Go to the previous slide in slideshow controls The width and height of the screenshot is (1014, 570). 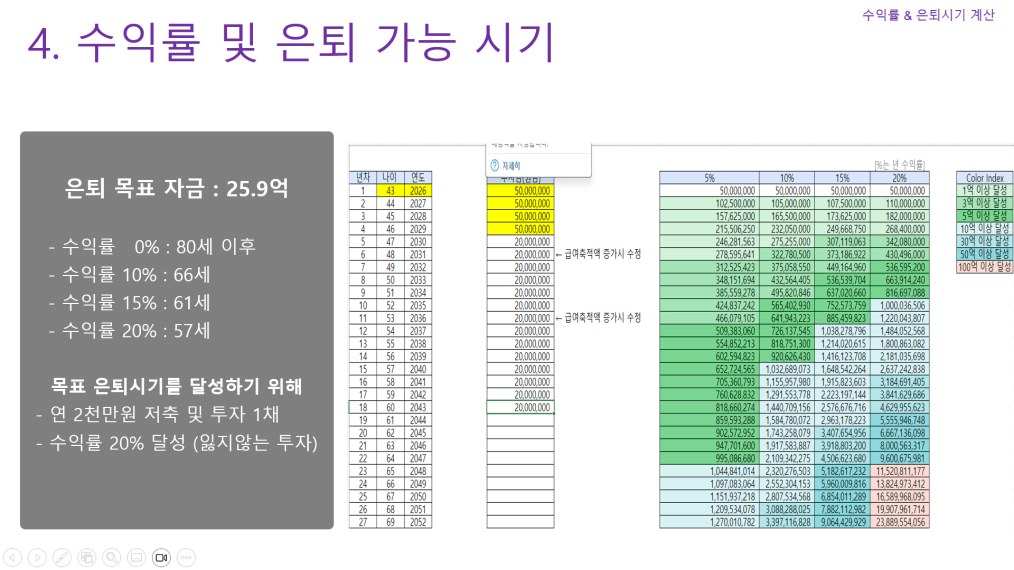12,557
